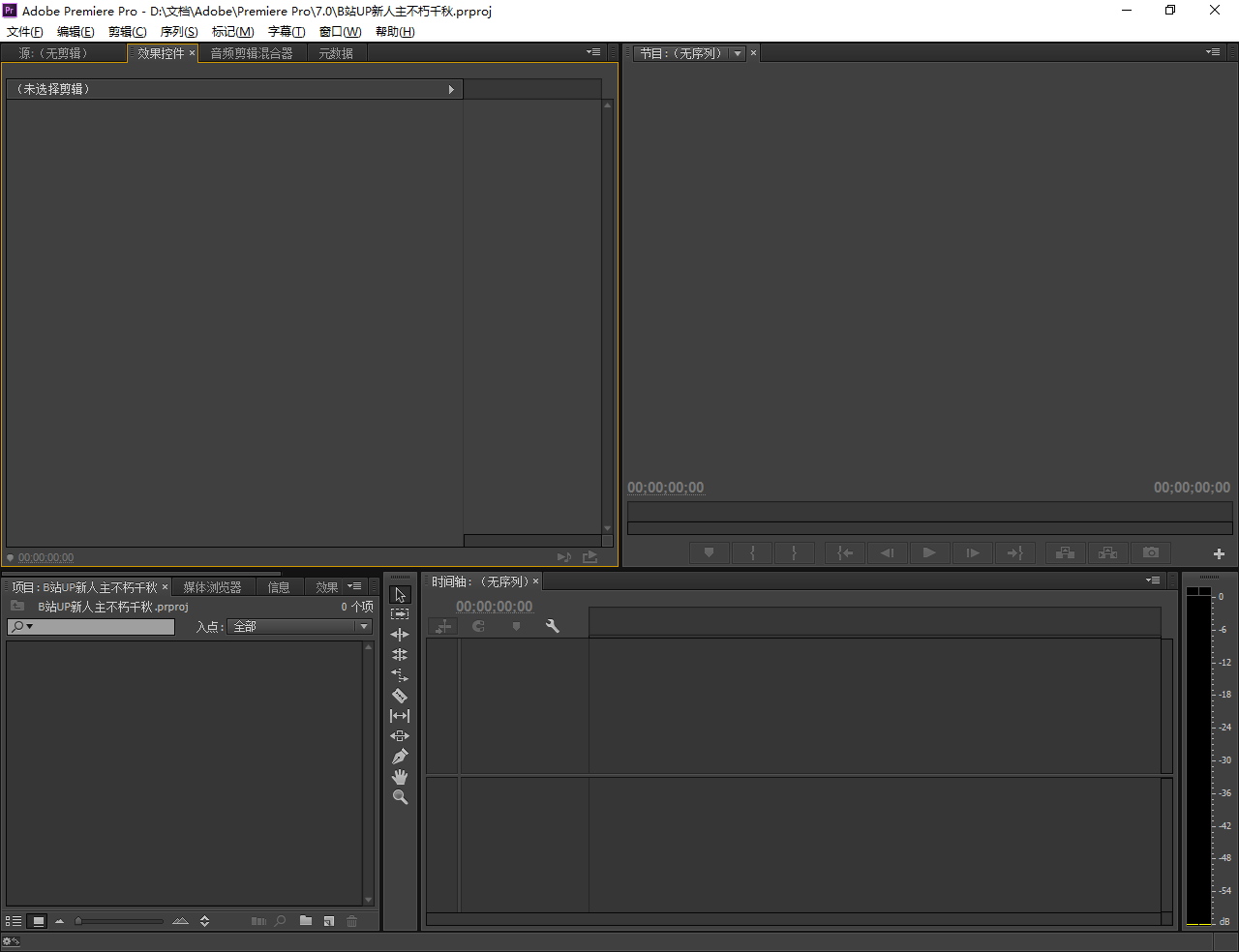Select the Ripple Edit tool
The image size is (1239, 952).
400,635
